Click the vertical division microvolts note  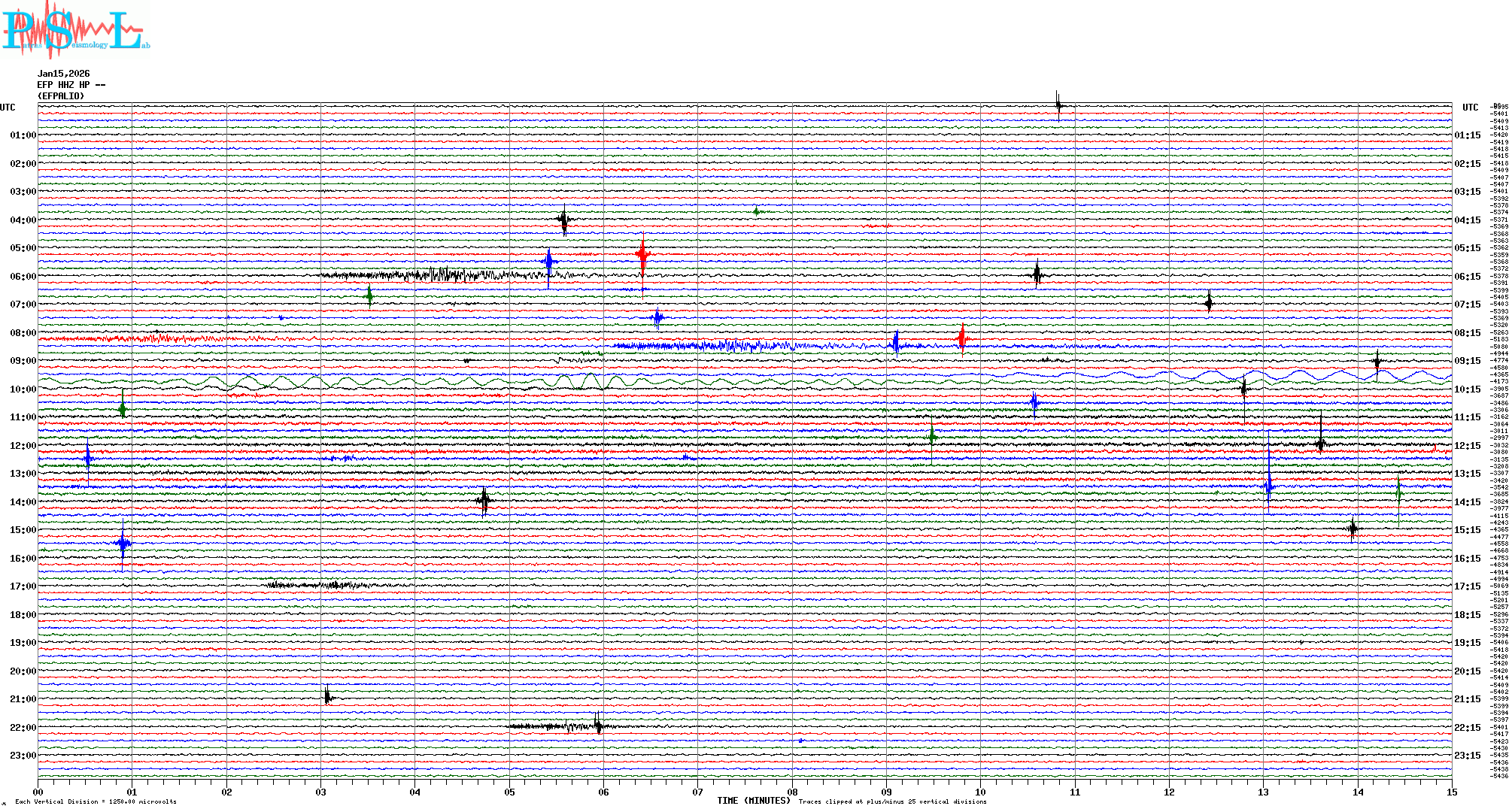pyautogui.click(x=96, y=802)
